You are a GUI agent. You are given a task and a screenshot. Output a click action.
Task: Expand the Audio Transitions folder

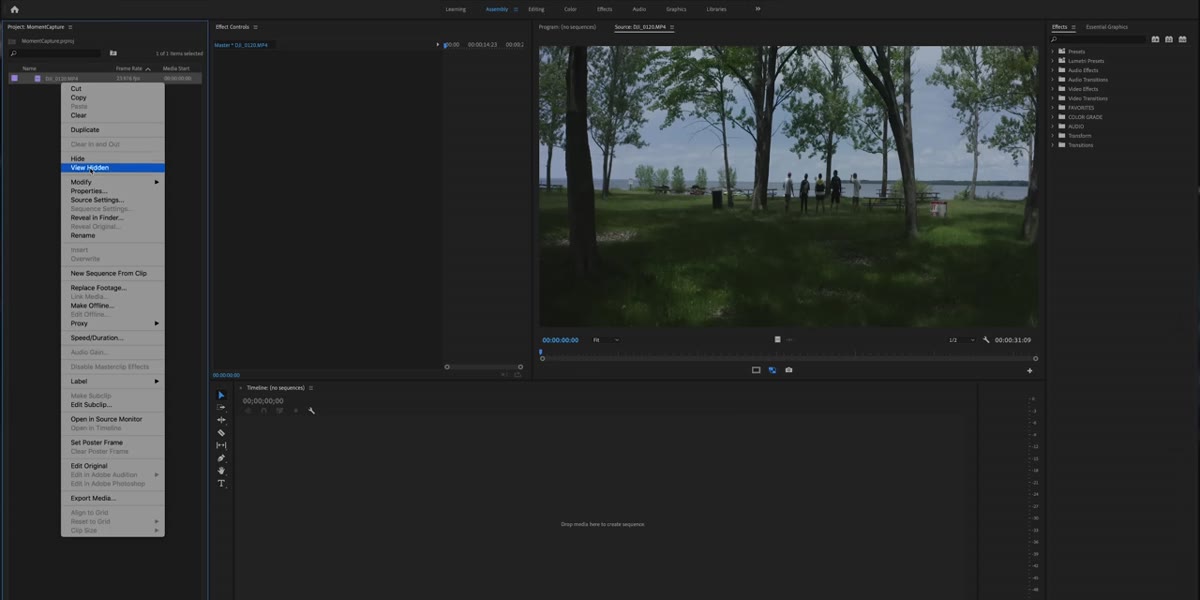pos(1052,79)
